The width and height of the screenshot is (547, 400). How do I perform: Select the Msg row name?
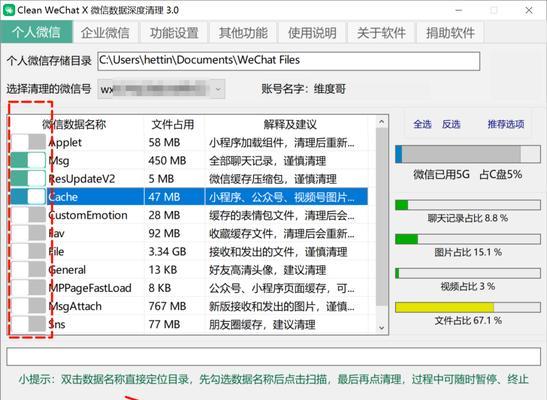pyautogui.click(x=59, y=161)
